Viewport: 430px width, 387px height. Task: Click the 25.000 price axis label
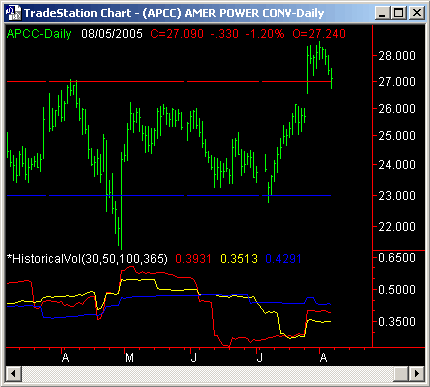point(397,136)
